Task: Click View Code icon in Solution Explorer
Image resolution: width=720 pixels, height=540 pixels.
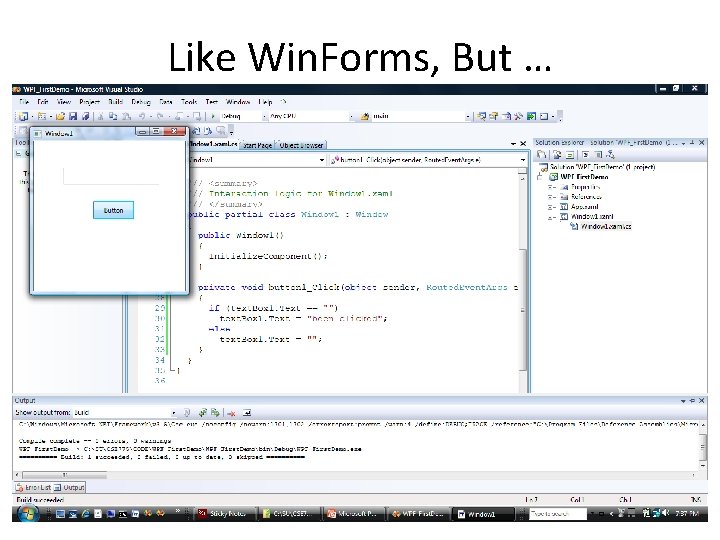Action: pos(585,155)
